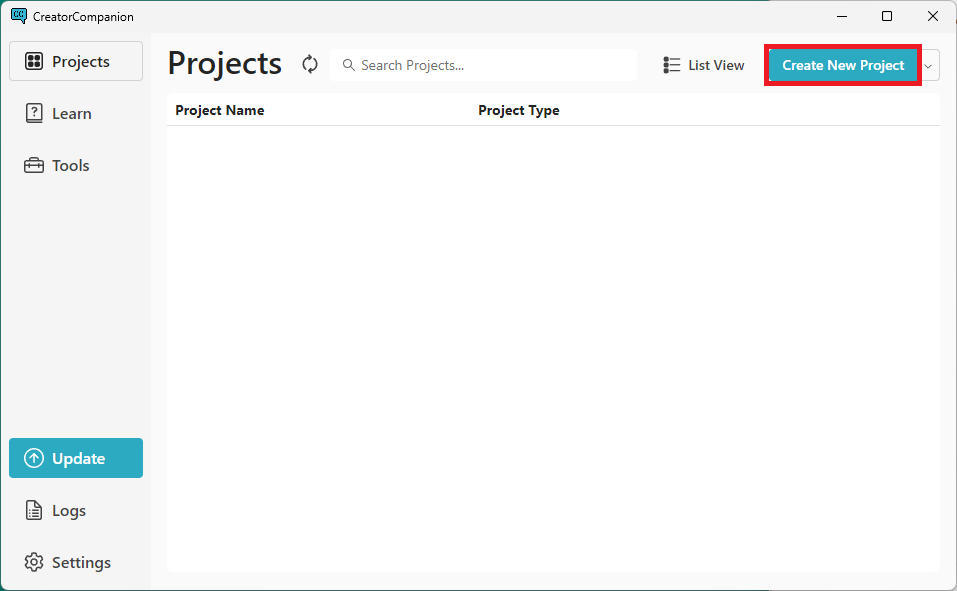Viewport: 957px width, 591px height.
Task: Minimize the CreatorCompanion window
Action: (841, 16)
